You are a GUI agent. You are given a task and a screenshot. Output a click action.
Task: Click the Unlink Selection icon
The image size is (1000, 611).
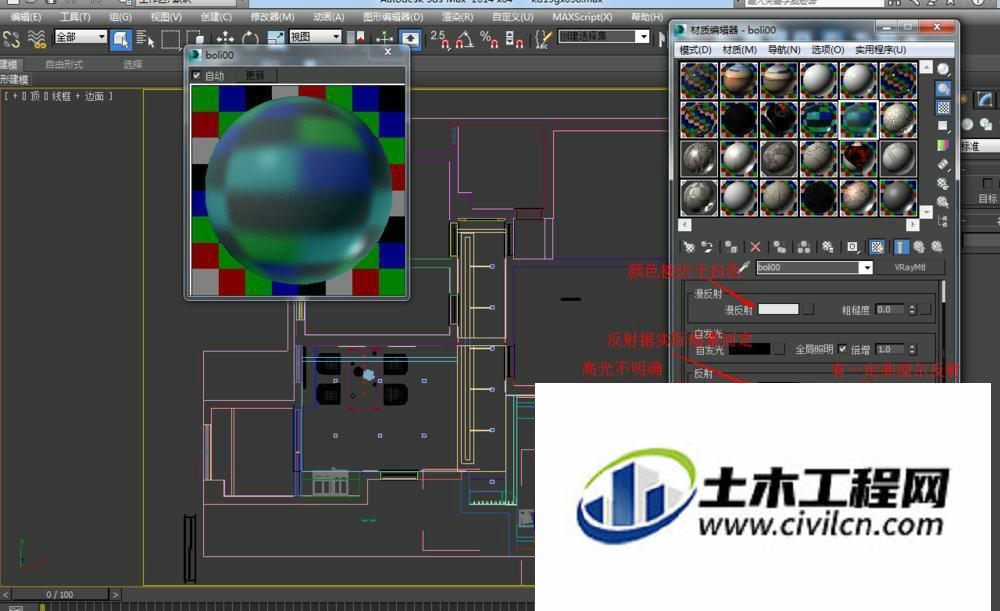pyautogui.click(x=11, y=40)
